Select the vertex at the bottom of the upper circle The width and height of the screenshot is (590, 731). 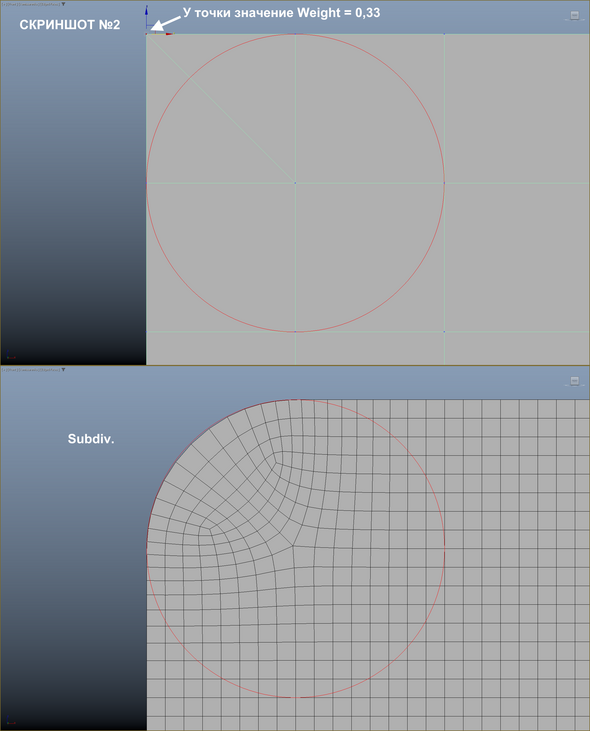pos(295,331)
